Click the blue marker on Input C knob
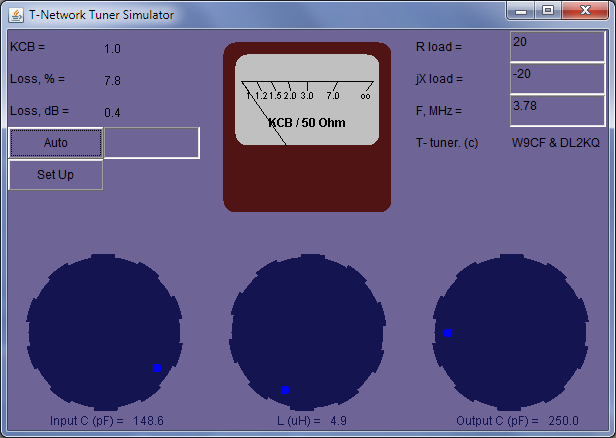The width and height of the screenshot is (616, 438). [157, 368]
